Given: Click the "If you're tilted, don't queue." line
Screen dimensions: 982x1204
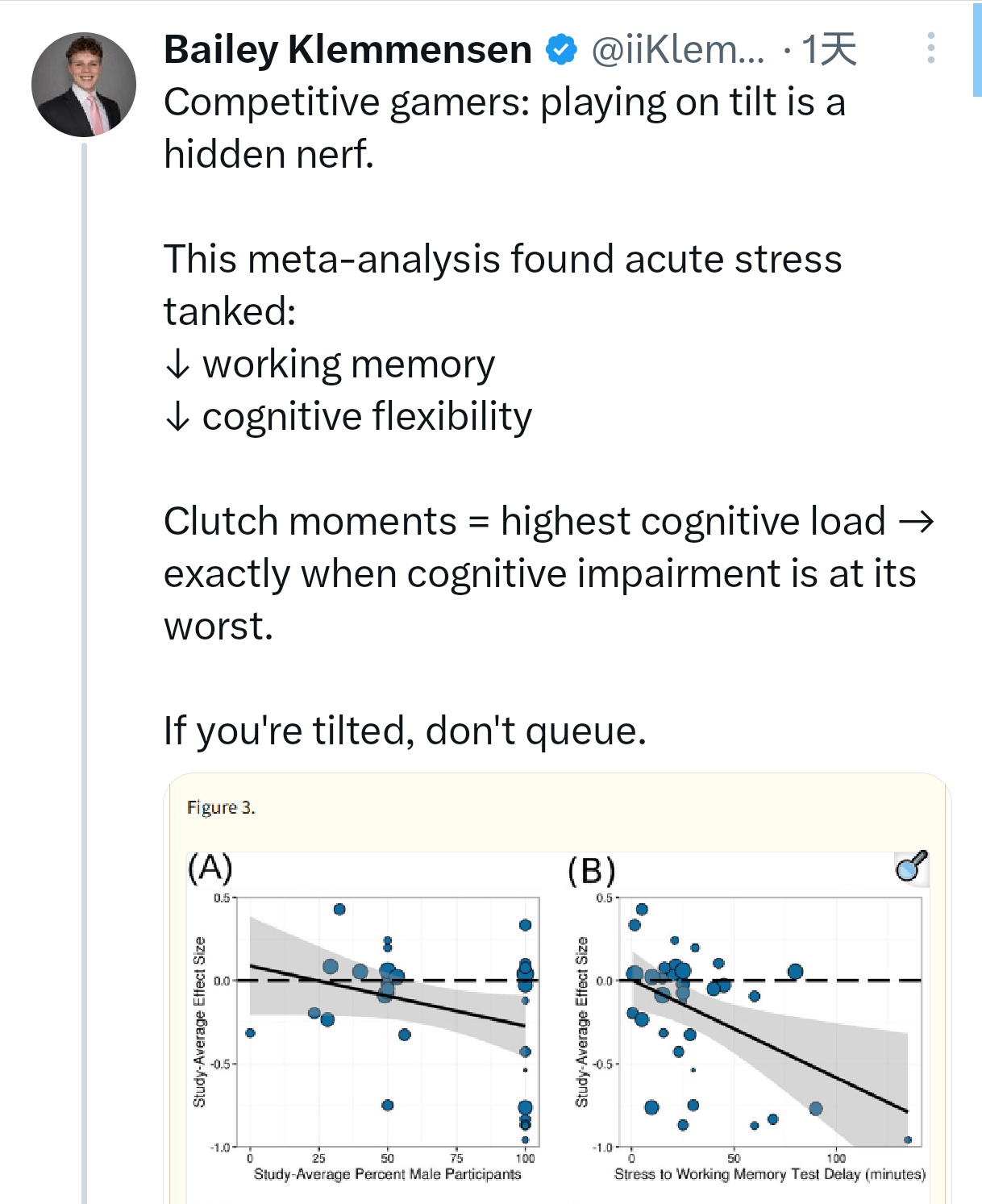Looking at the screenshot, I should click(405, 731).
